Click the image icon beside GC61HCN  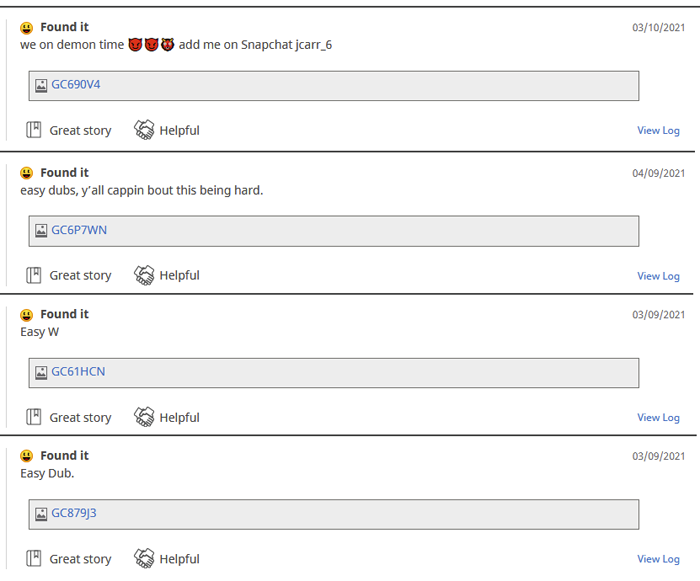point(41,372)
